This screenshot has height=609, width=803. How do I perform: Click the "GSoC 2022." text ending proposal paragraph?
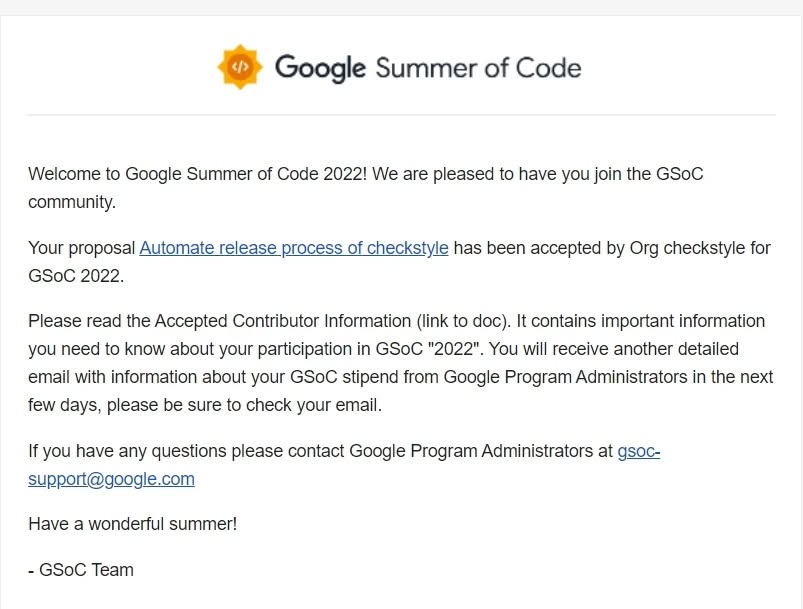click(76, 276)
